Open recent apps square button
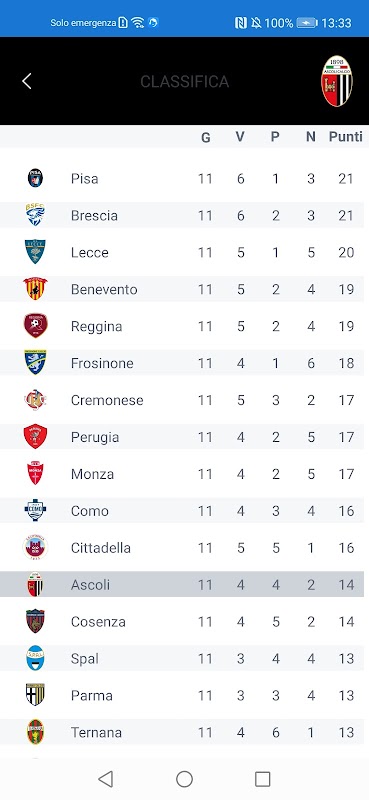 pos(262,779)
